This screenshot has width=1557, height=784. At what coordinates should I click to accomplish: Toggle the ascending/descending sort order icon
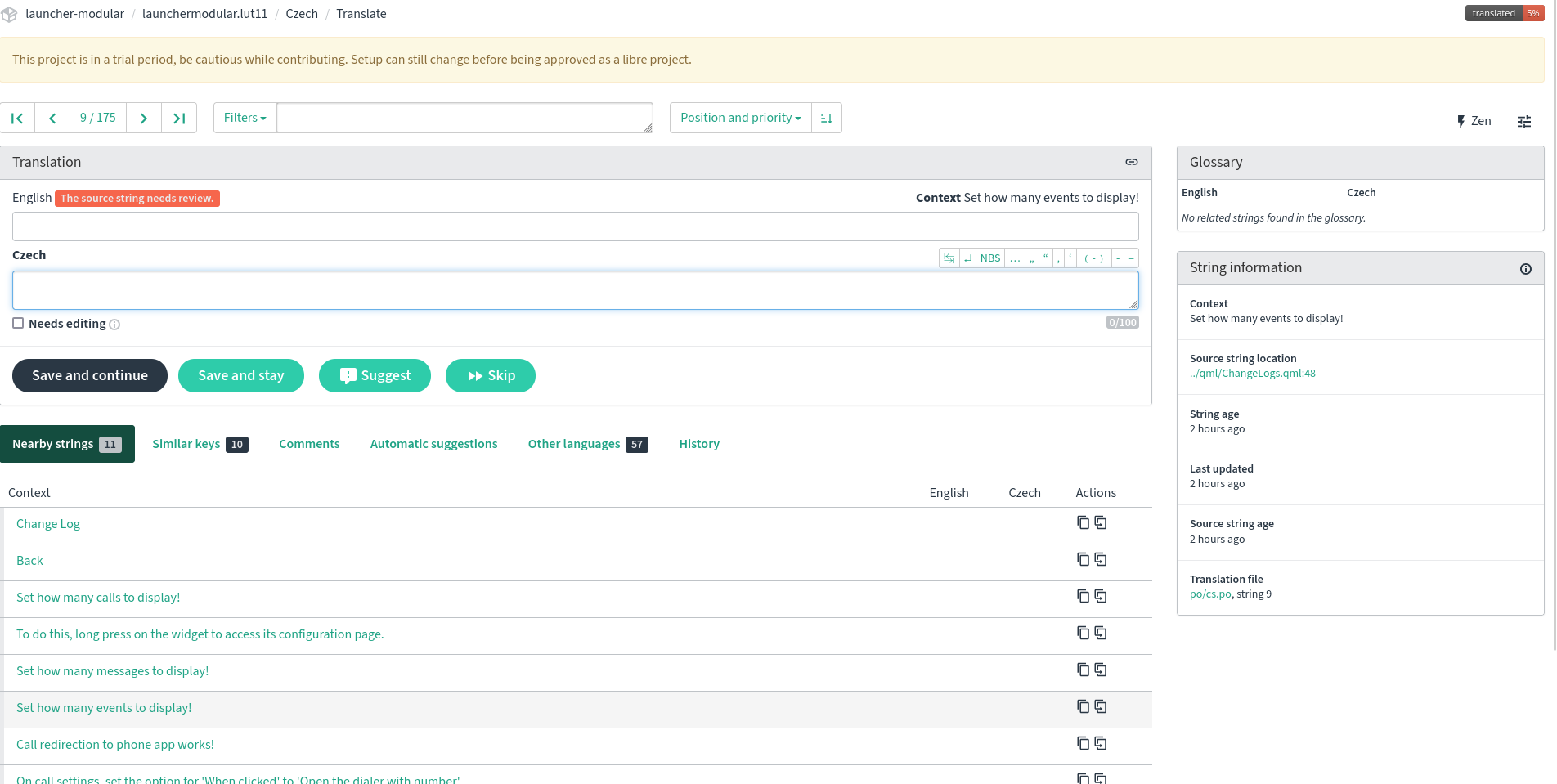(827, 118)
